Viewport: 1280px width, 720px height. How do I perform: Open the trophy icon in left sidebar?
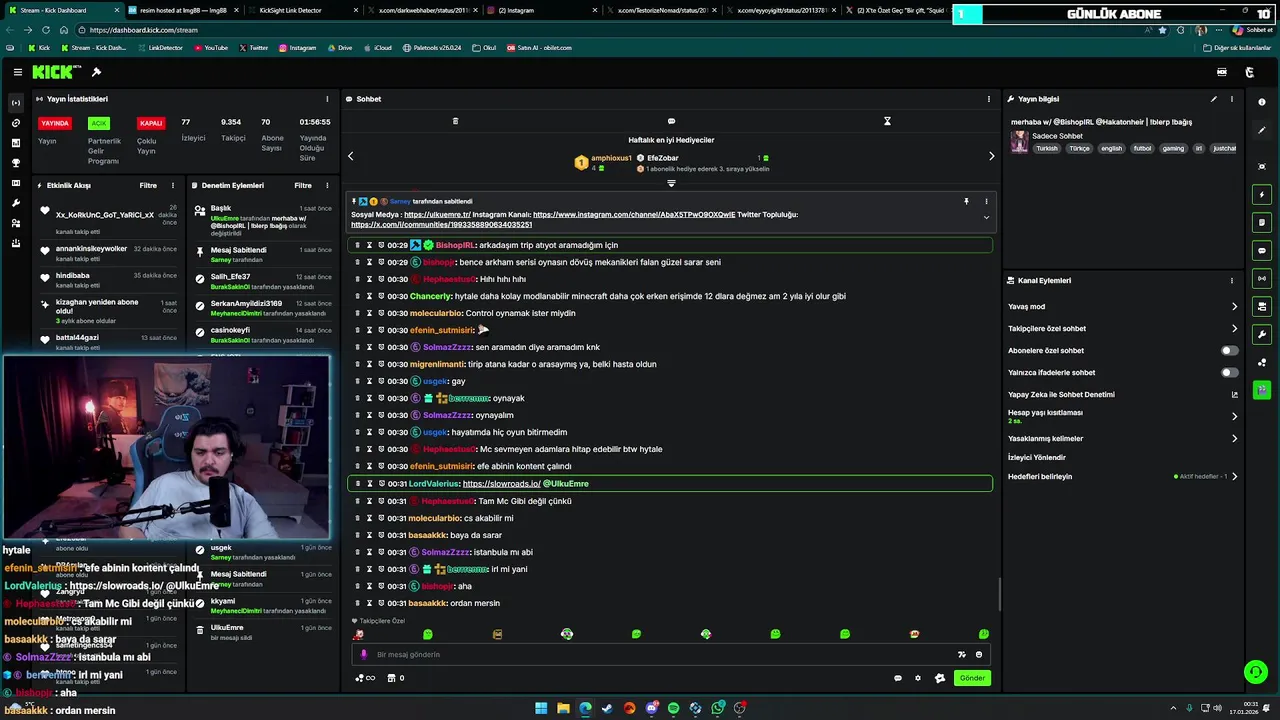point(15,163)
